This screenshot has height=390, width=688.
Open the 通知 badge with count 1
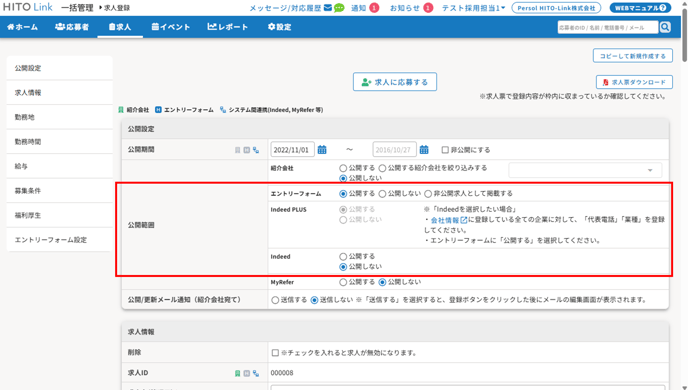[374, 8]
